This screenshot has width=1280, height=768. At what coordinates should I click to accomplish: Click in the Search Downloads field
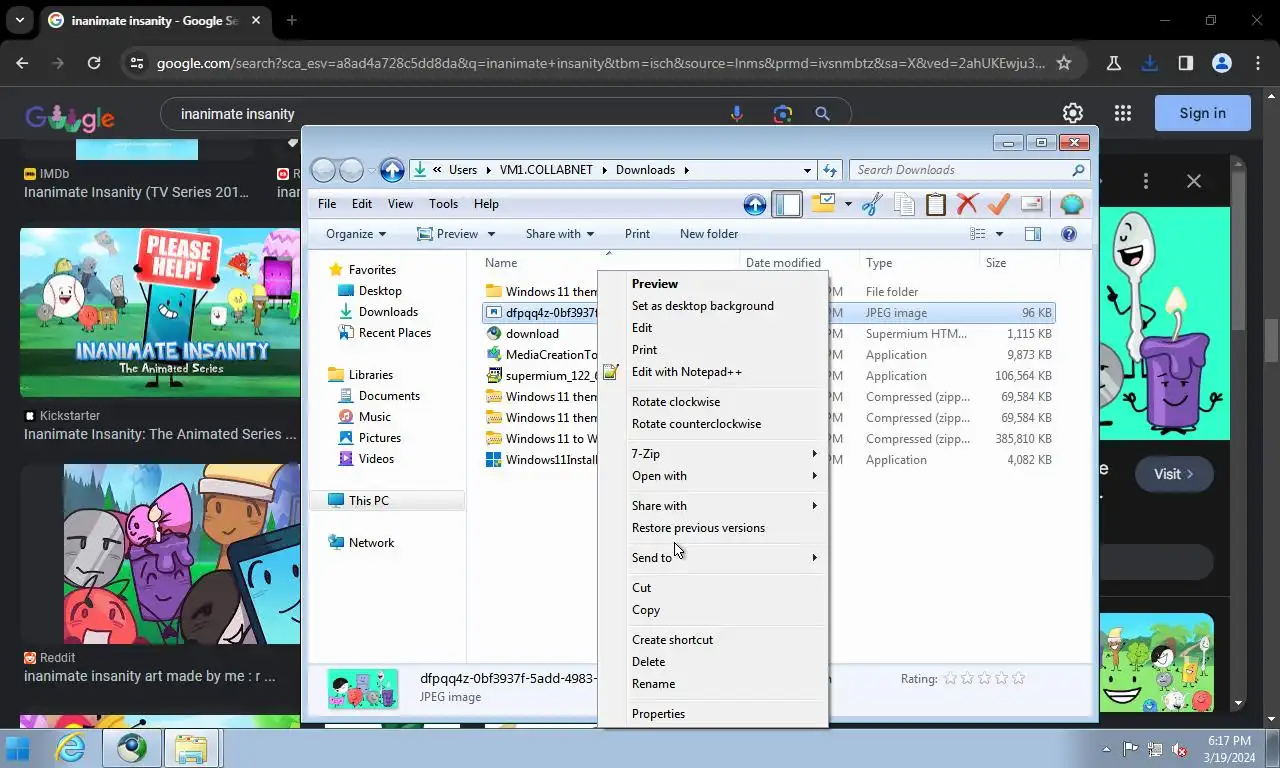[x=967, y=170]
